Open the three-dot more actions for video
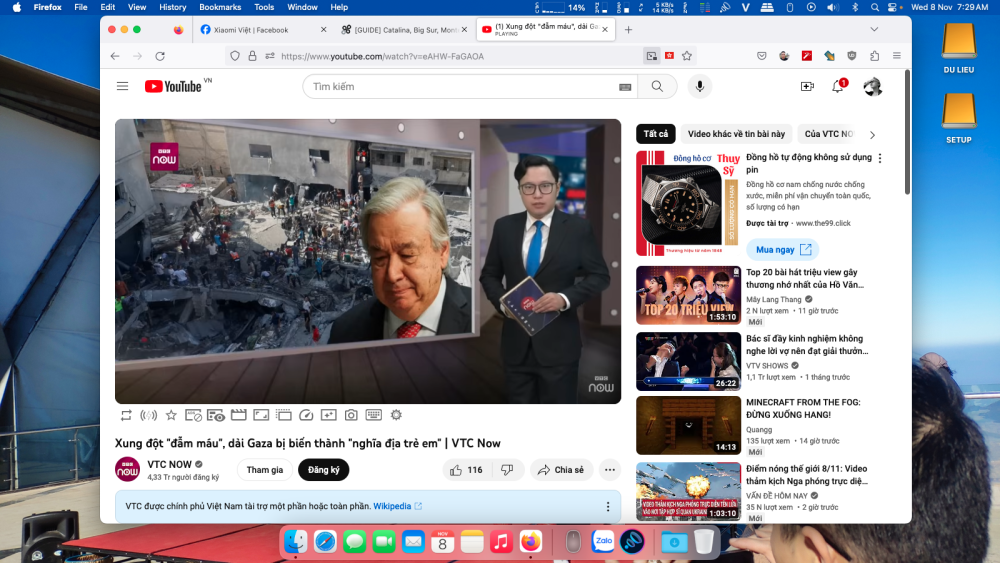Image resolution: width=1000 pixels, height=563 pixels. 610,470
